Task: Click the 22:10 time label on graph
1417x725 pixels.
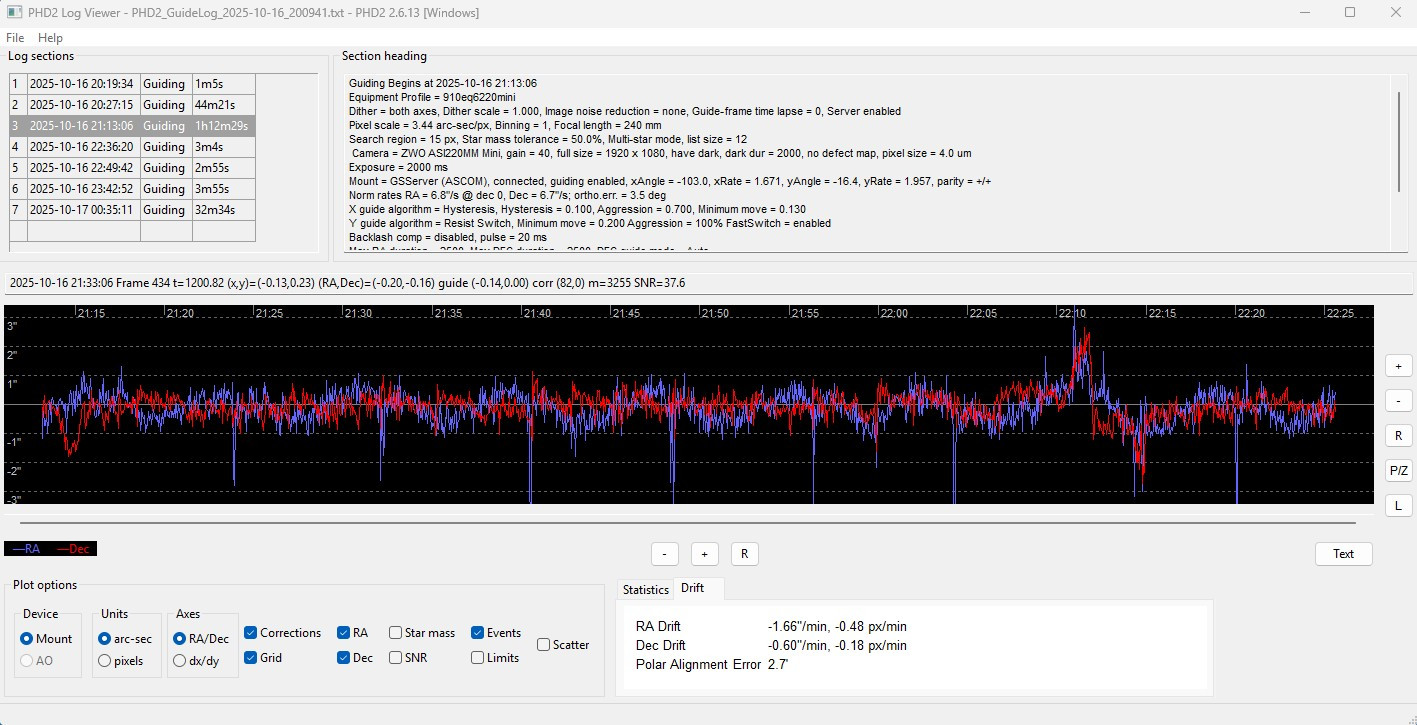Action: click(x=1072, y=313)
